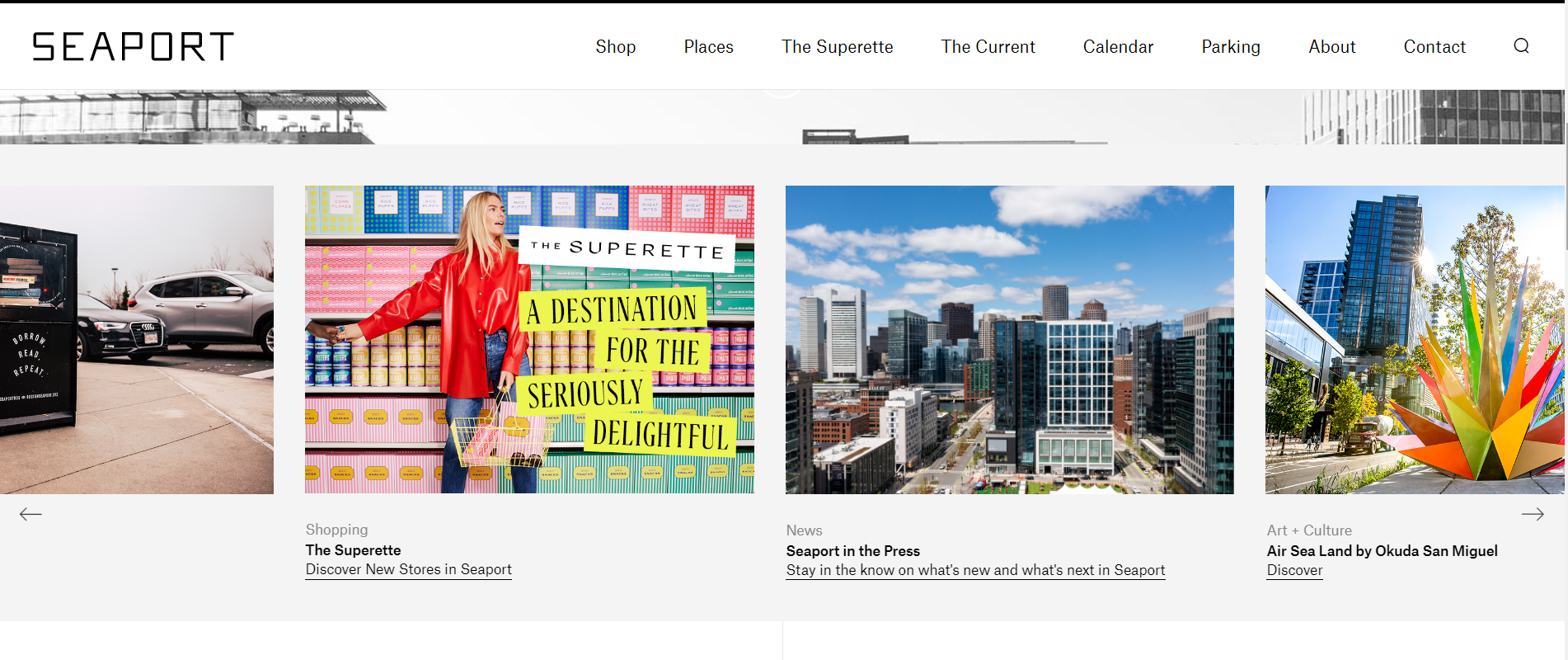Open Stay in the know press link
The image size is (1568, 660).
coord(976,570)
